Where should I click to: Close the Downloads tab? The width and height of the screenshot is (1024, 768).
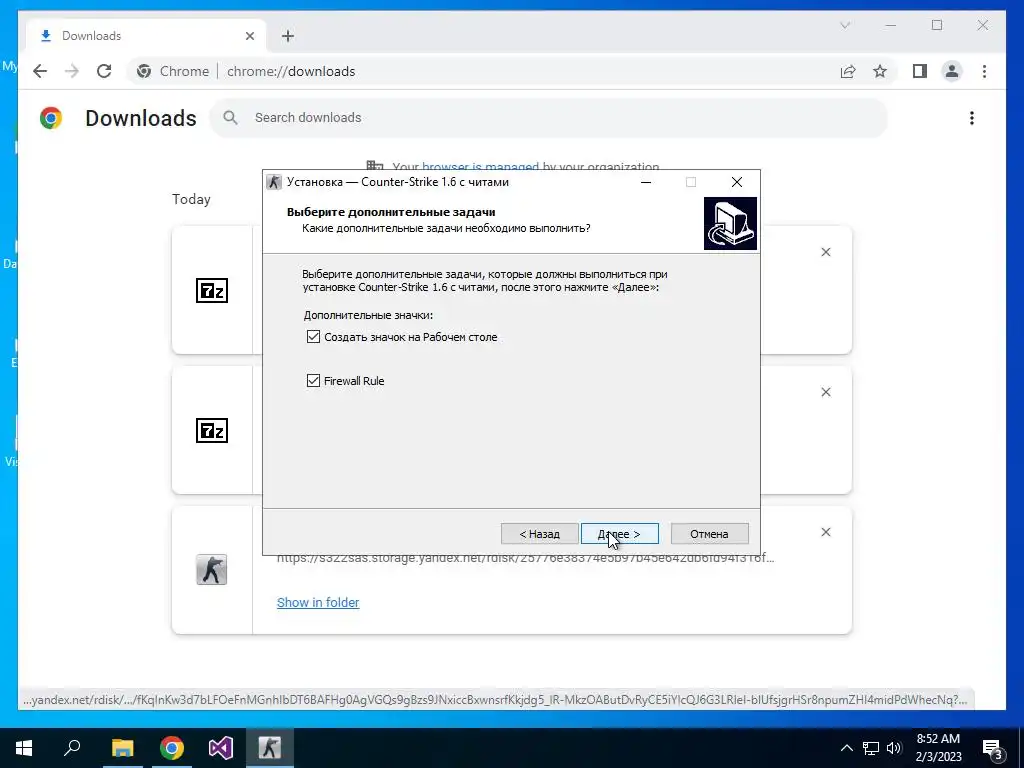pyautogui.click(x=249, y=36)
